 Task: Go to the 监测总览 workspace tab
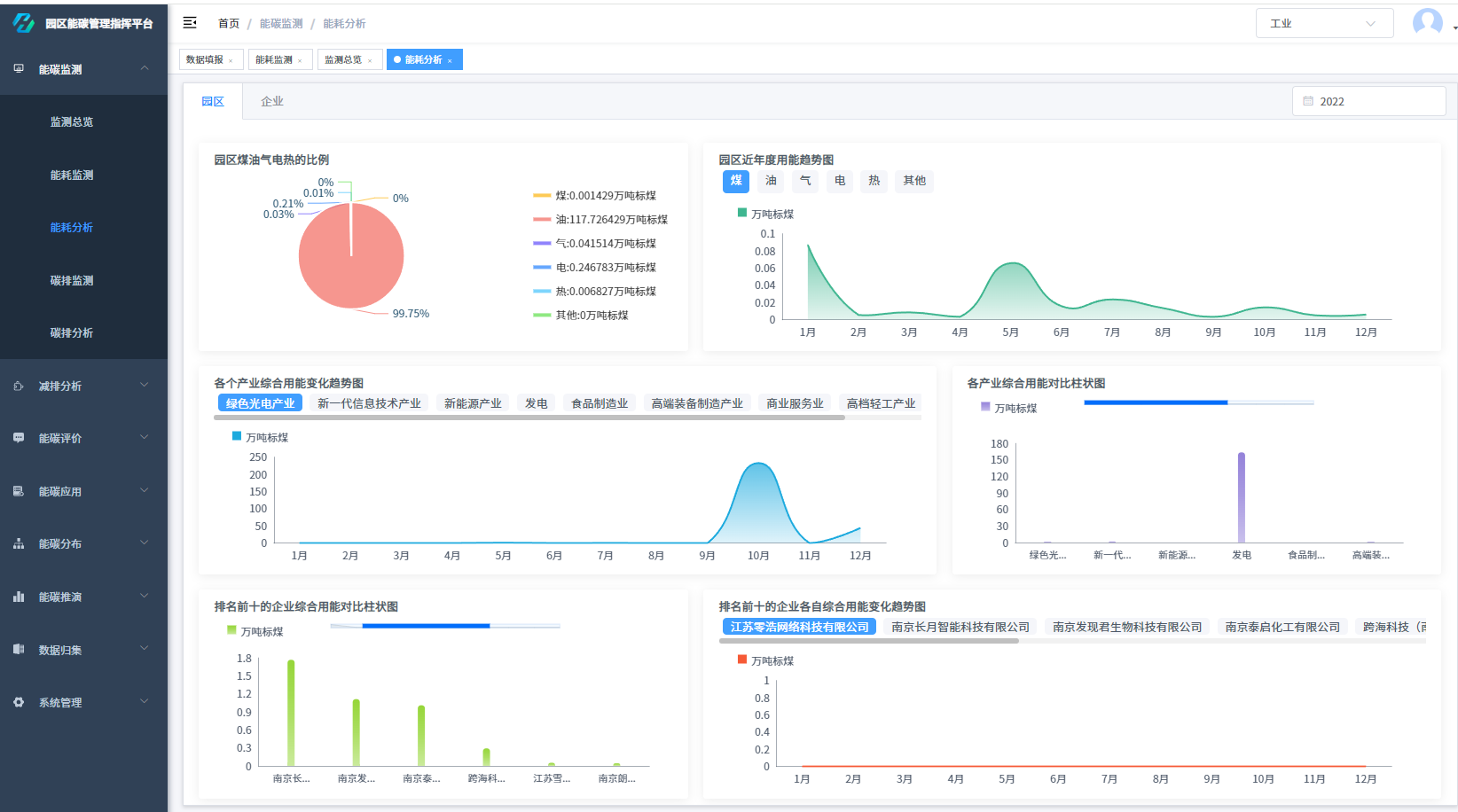[x=344, y=59]
